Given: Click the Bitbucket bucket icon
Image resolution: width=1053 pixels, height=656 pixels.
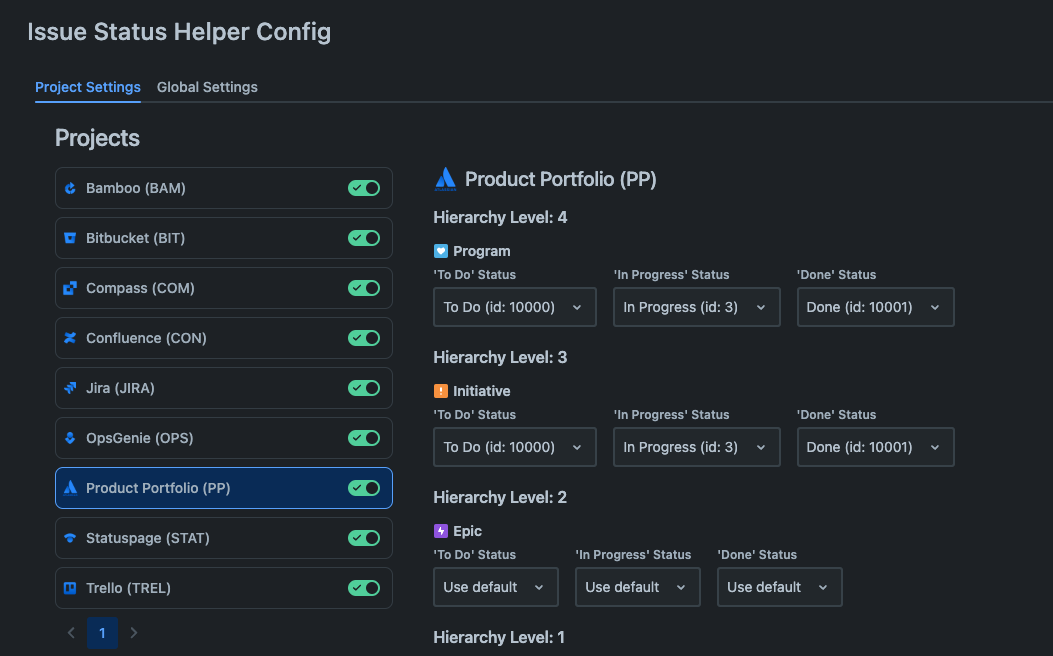Looking at the screenshot, I should point(70,238).
